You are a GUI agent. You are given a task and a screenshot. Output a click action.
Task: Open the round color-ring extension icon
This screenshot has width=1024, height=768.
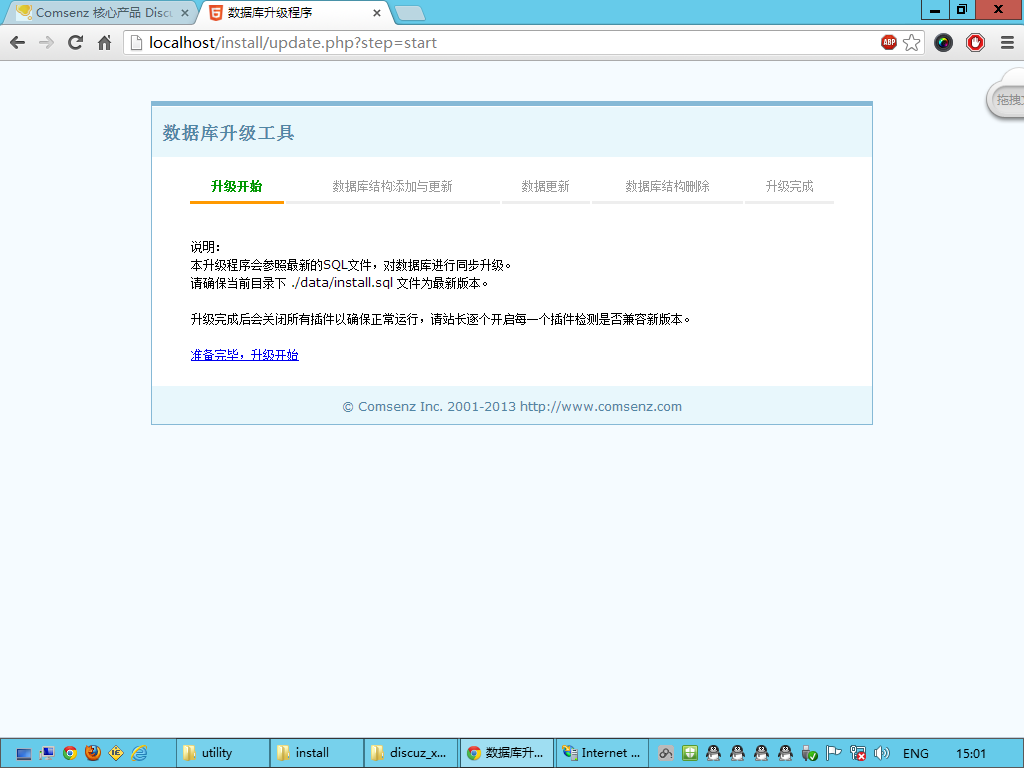click(x=944, y=43)
